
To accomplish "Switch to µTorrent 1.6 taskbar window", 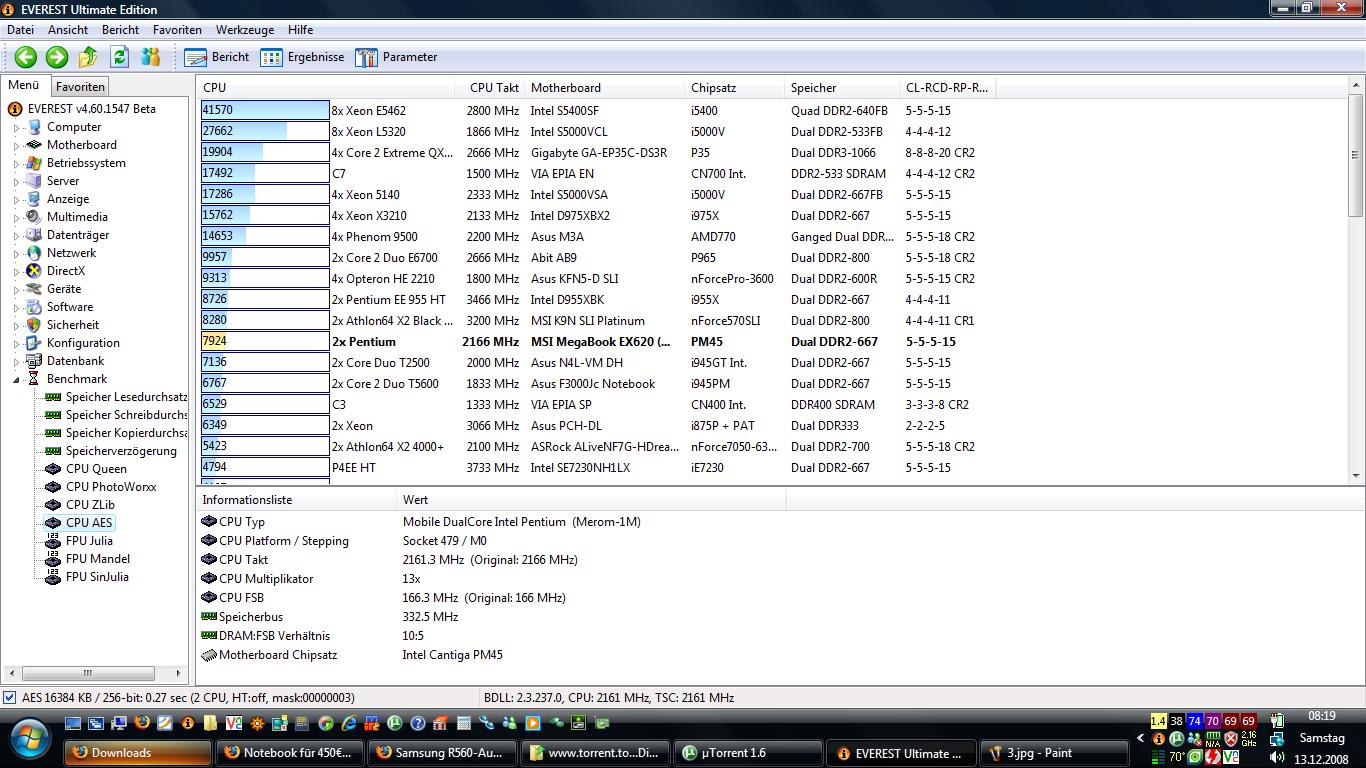I will tap(748, 752).
